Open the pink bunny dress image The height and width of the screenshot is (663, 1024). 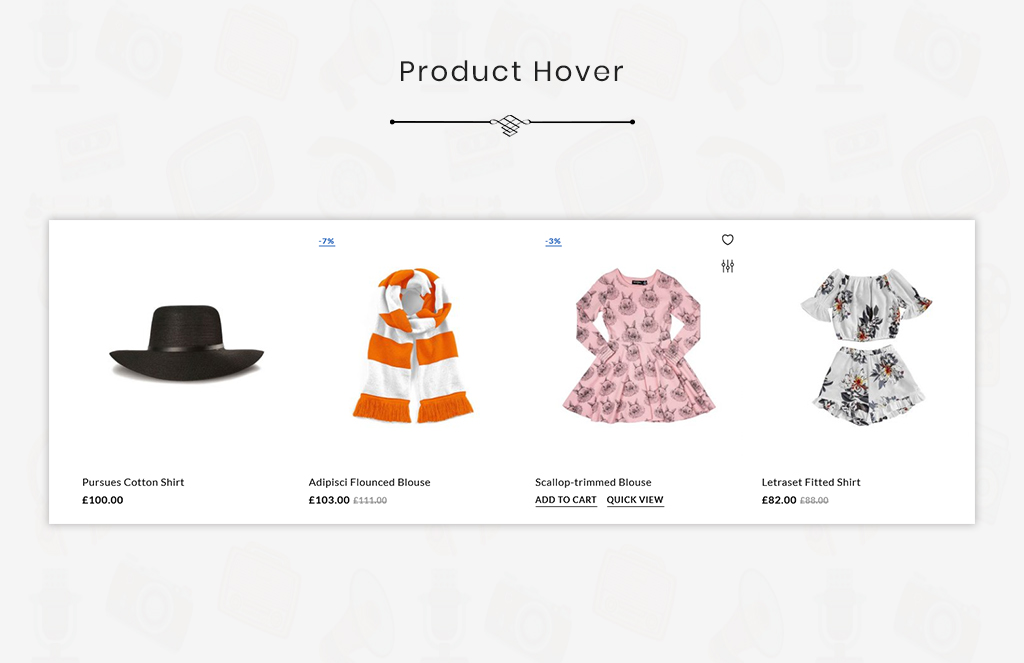(x=639, y=345)
